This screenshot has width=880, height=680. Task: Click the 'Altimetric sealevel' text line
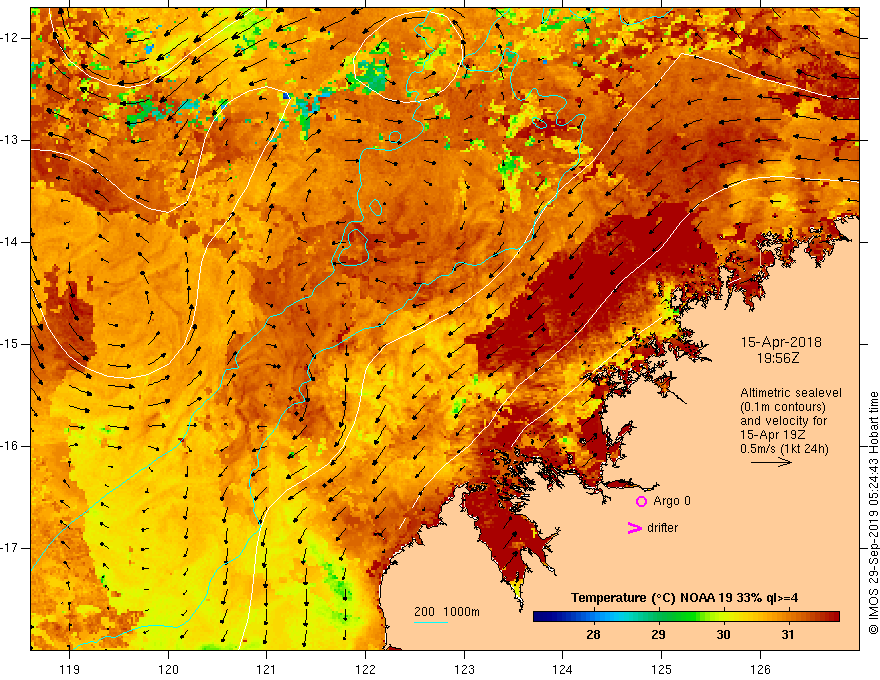click(791, 393)
